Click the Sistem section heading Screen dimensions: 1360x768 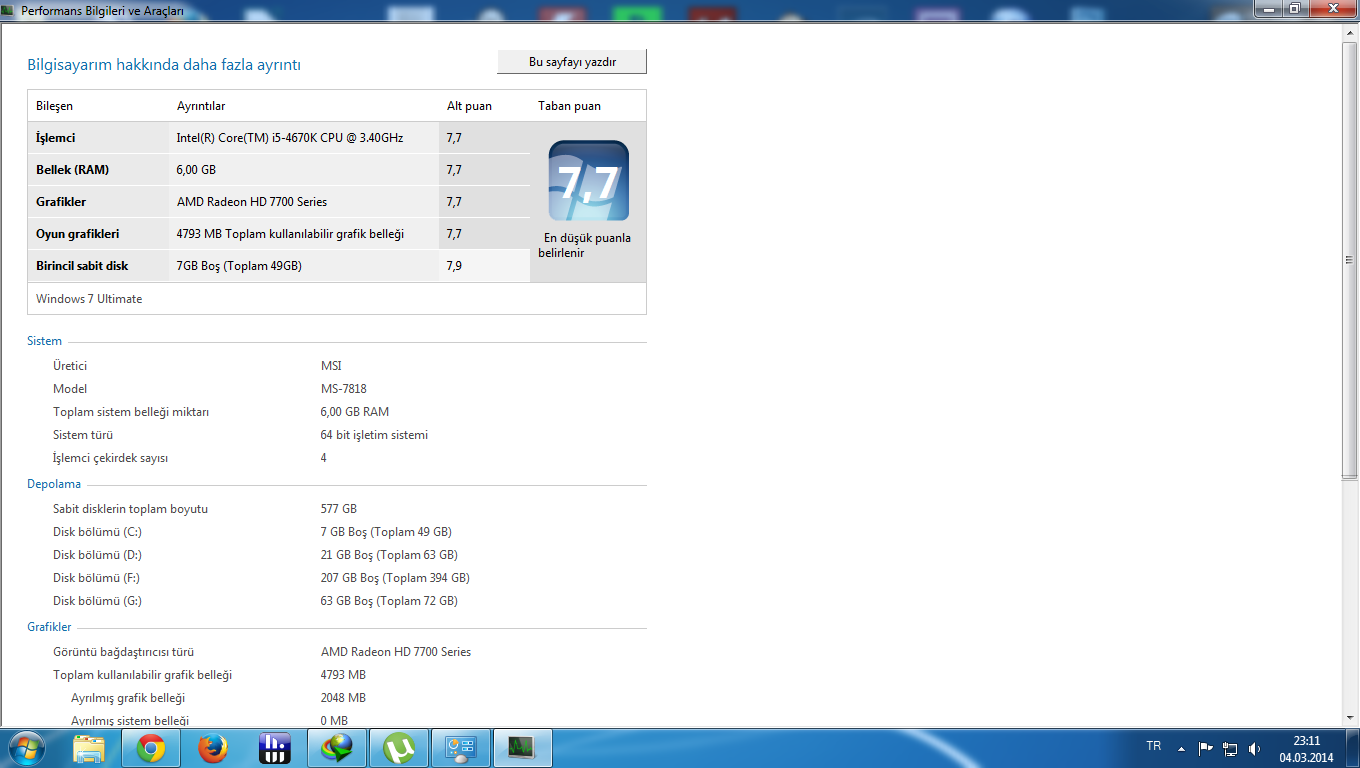click(x=44, y=341)
